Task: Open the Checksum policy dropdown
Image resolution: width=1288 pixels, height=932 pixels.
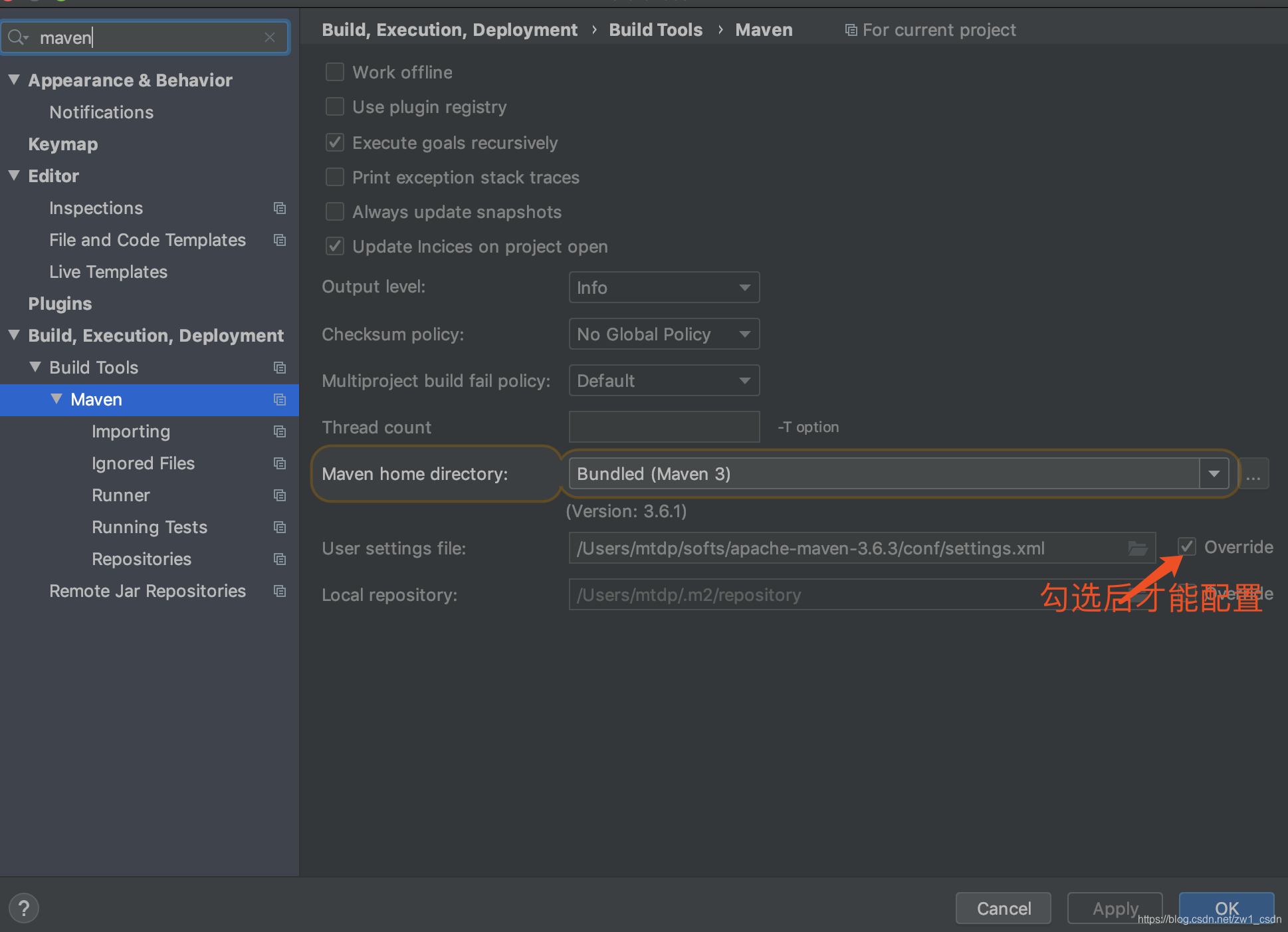Action: coord(663,334)
